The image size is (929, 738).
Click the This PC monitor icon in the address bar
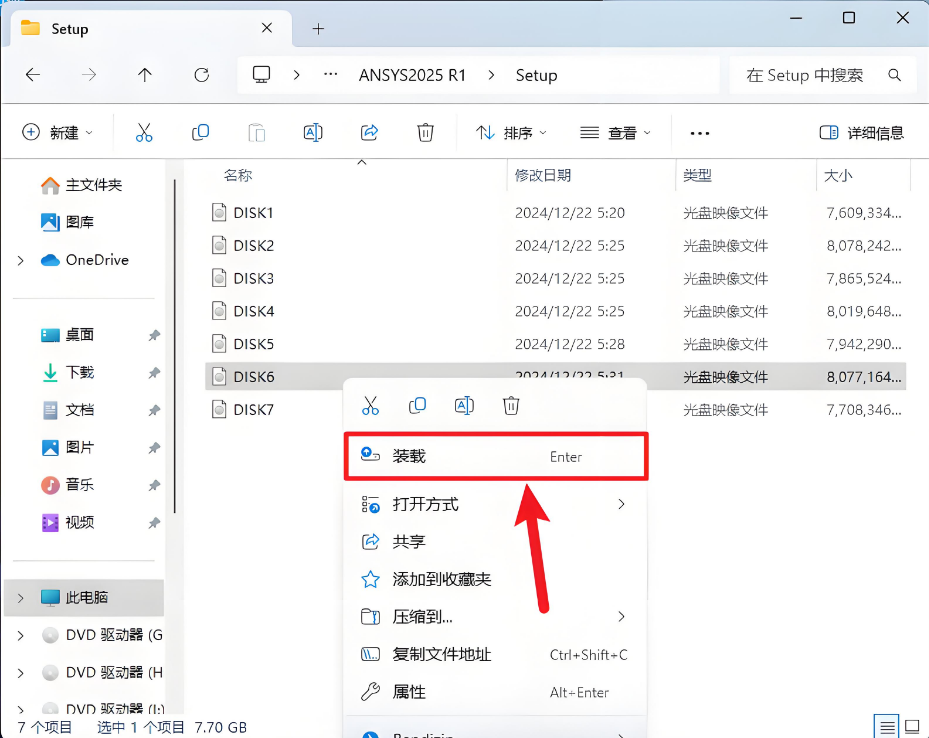click(x=261, y=75)
